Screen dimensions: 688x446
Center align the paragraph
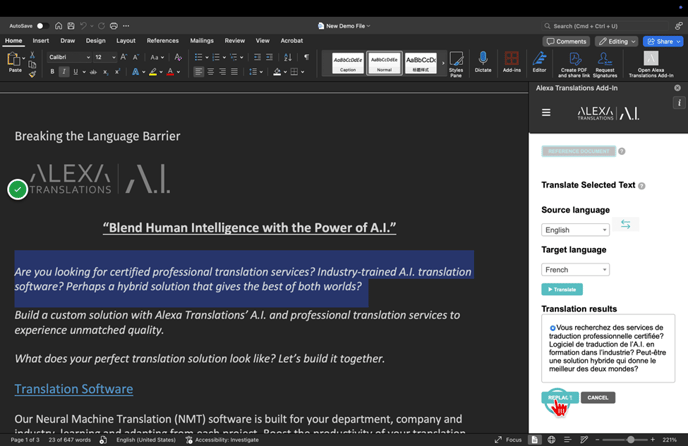pyautogui.click(x=211, y=72)
